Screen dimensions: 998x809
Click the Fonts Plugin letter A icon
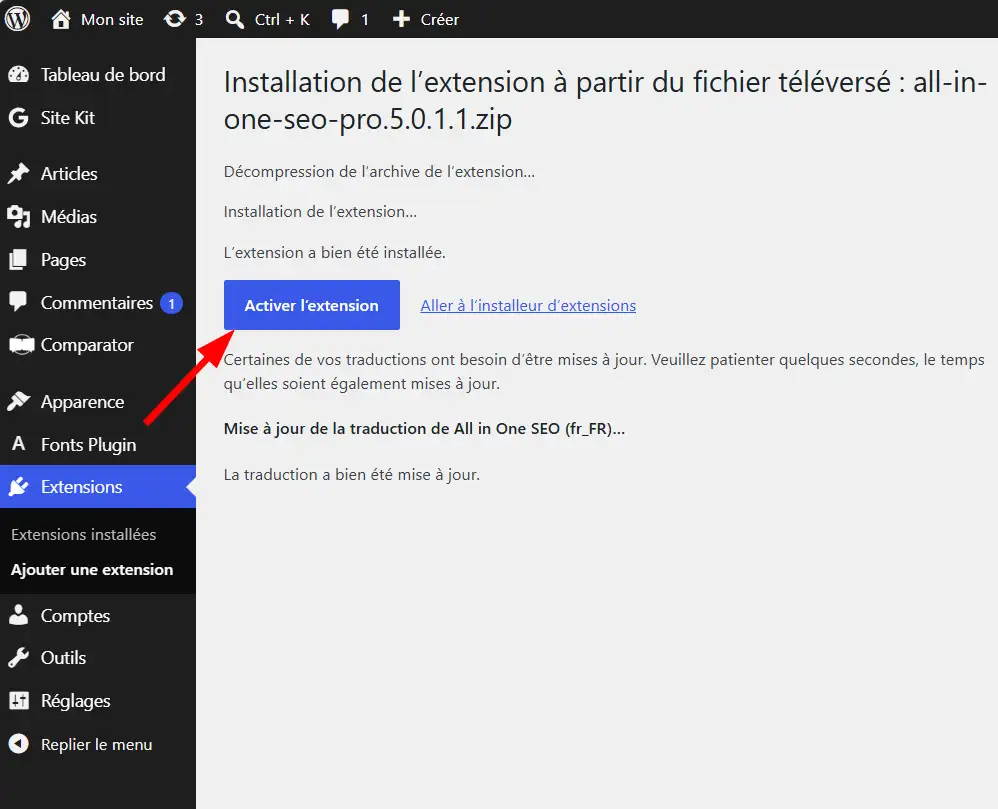click(x=18, y=444)
